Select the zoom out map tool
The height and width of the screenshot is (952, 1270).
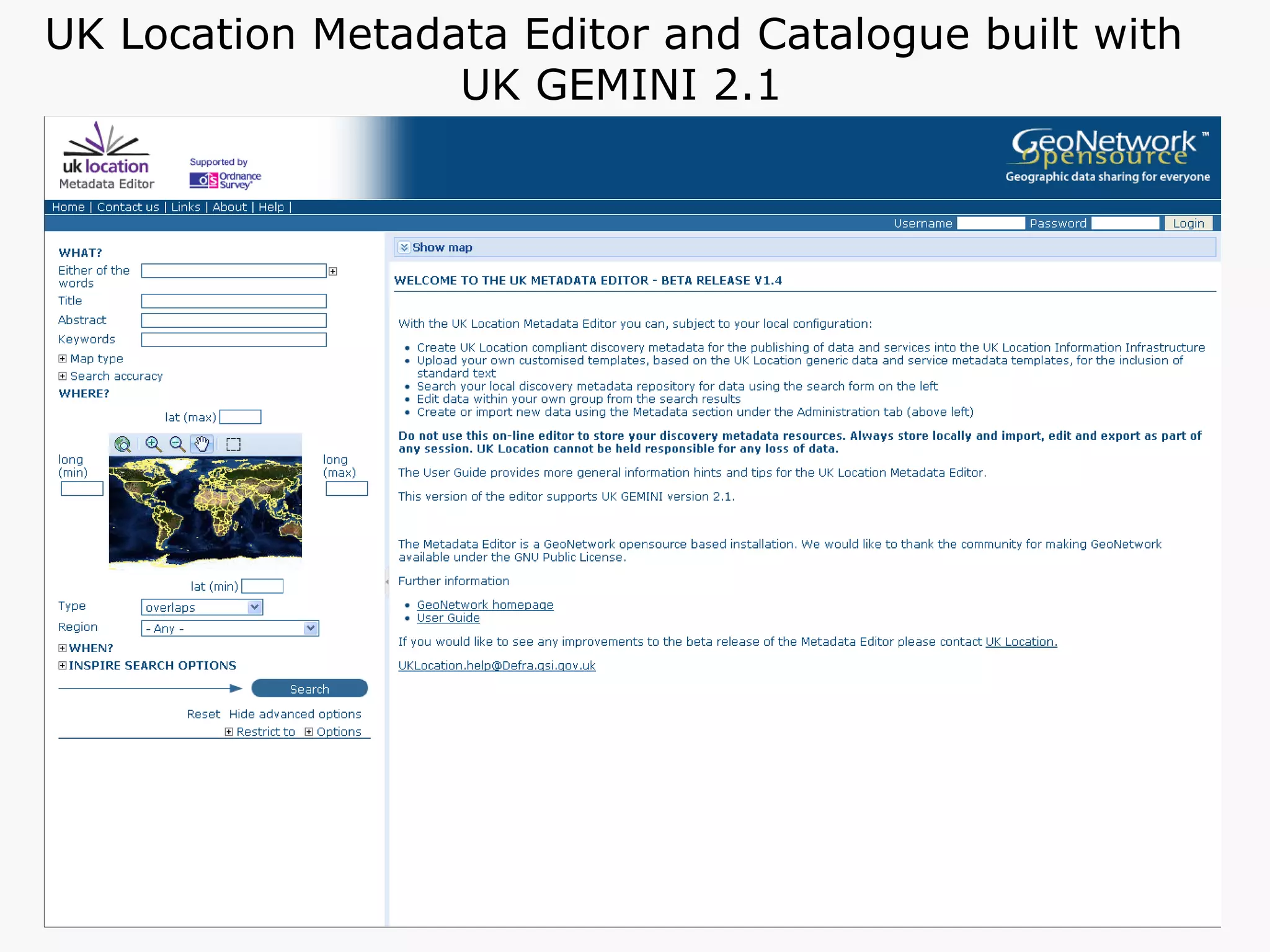(177, 444)
